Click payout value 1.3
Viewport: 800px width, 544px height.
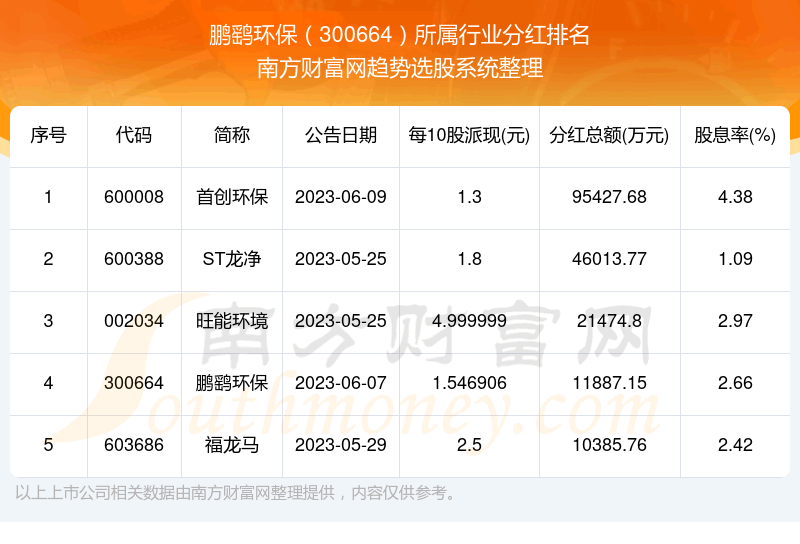[469, 197]
